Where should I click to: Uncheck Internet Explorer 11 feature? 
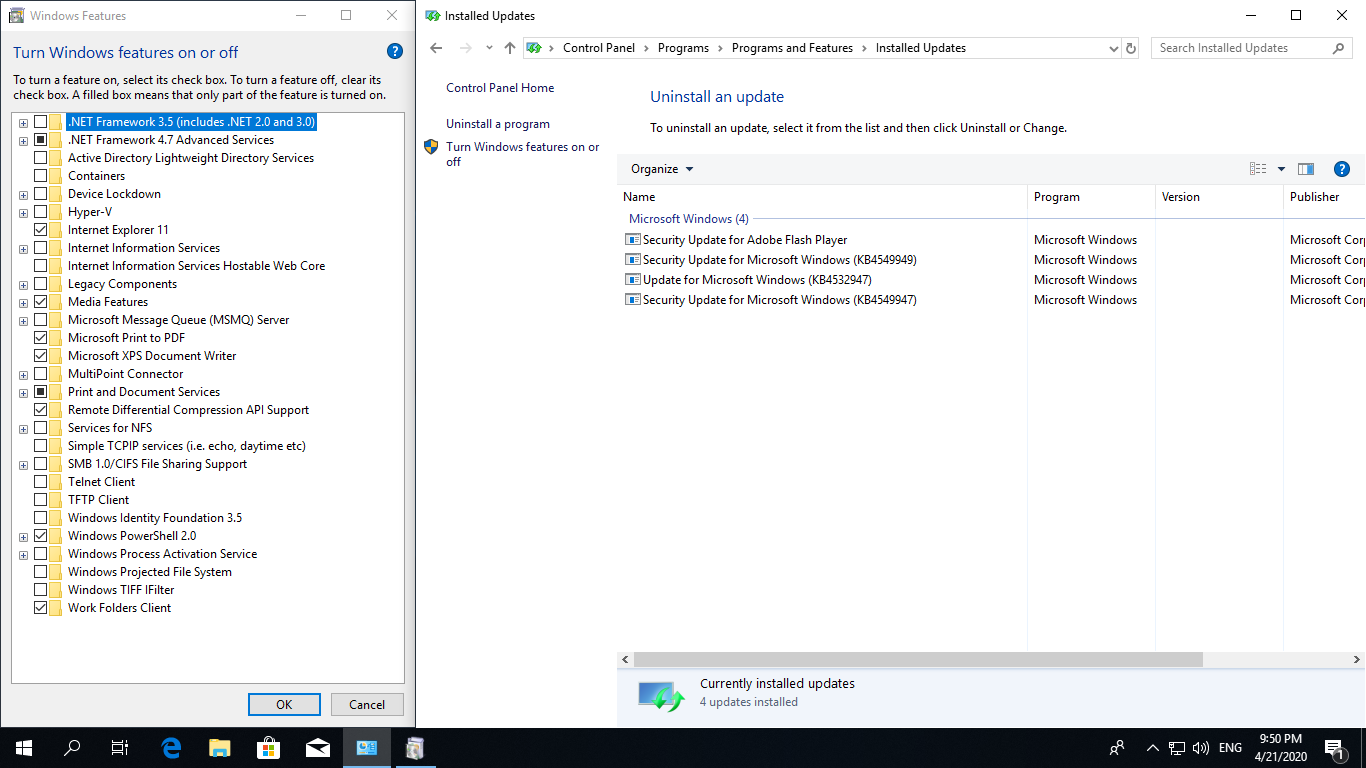41,230
